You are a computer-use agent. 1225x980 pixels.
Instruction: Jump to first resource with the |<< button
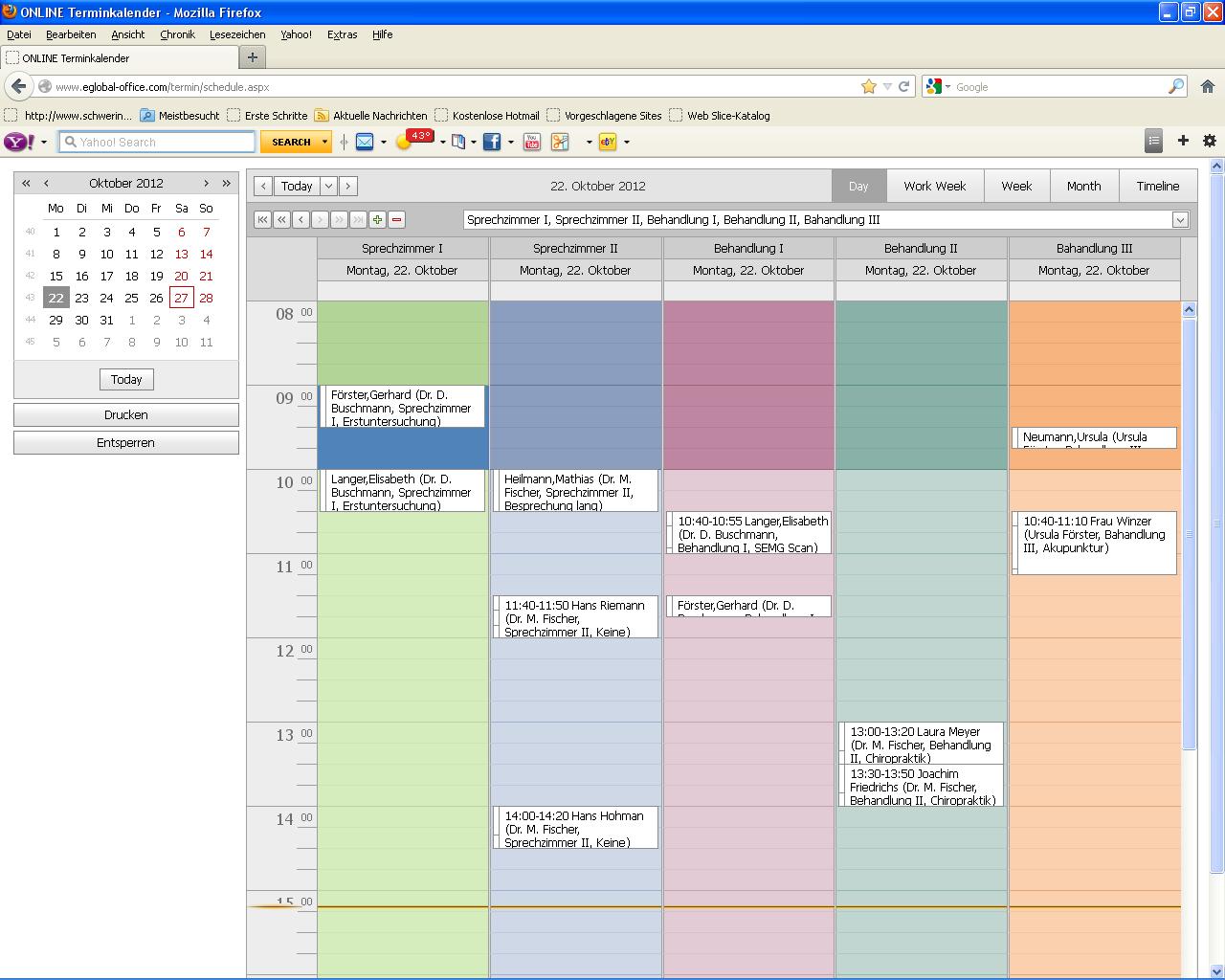click(262, 220)
